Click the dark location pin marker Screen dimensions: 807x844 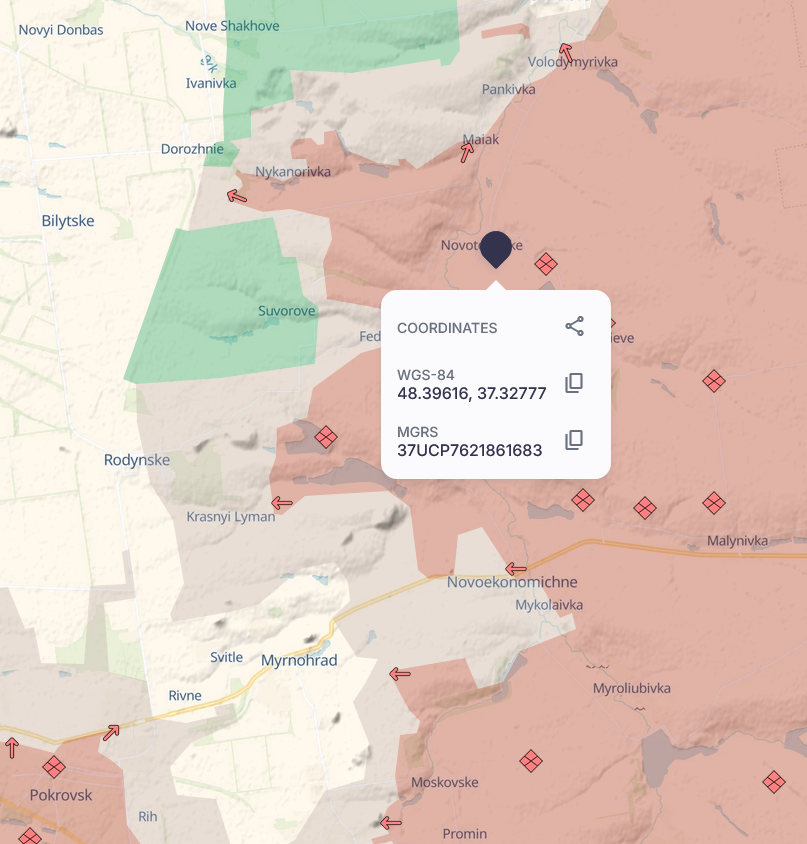[x=496, y=249]
